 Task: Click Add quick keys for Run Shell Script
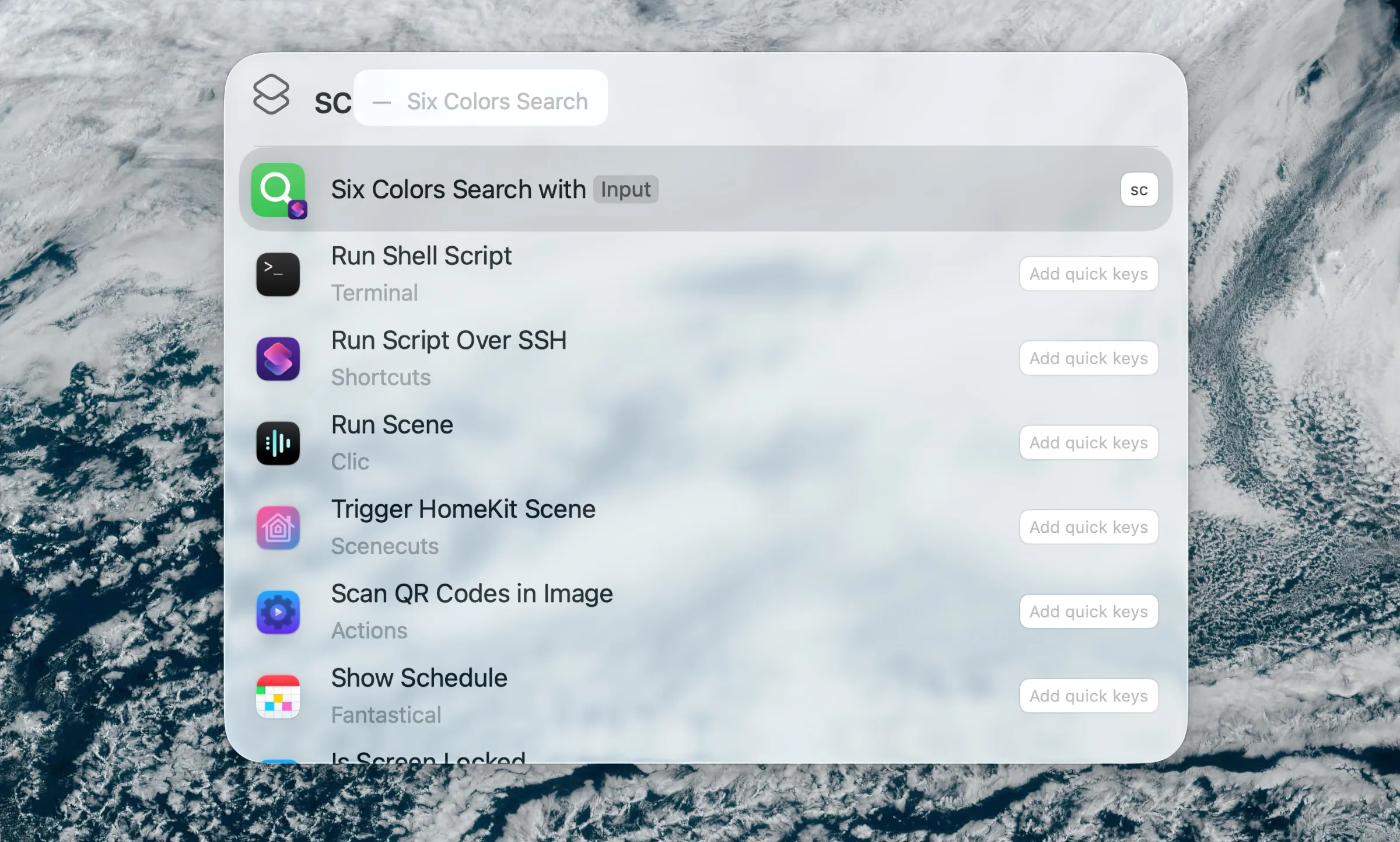1088,274
